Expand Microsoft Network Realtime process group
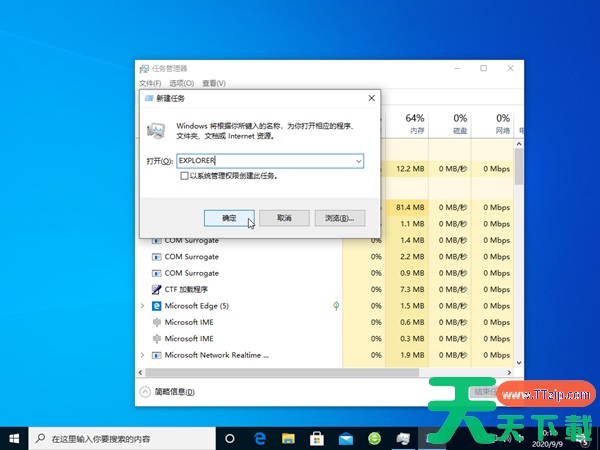 click(142, 354)
